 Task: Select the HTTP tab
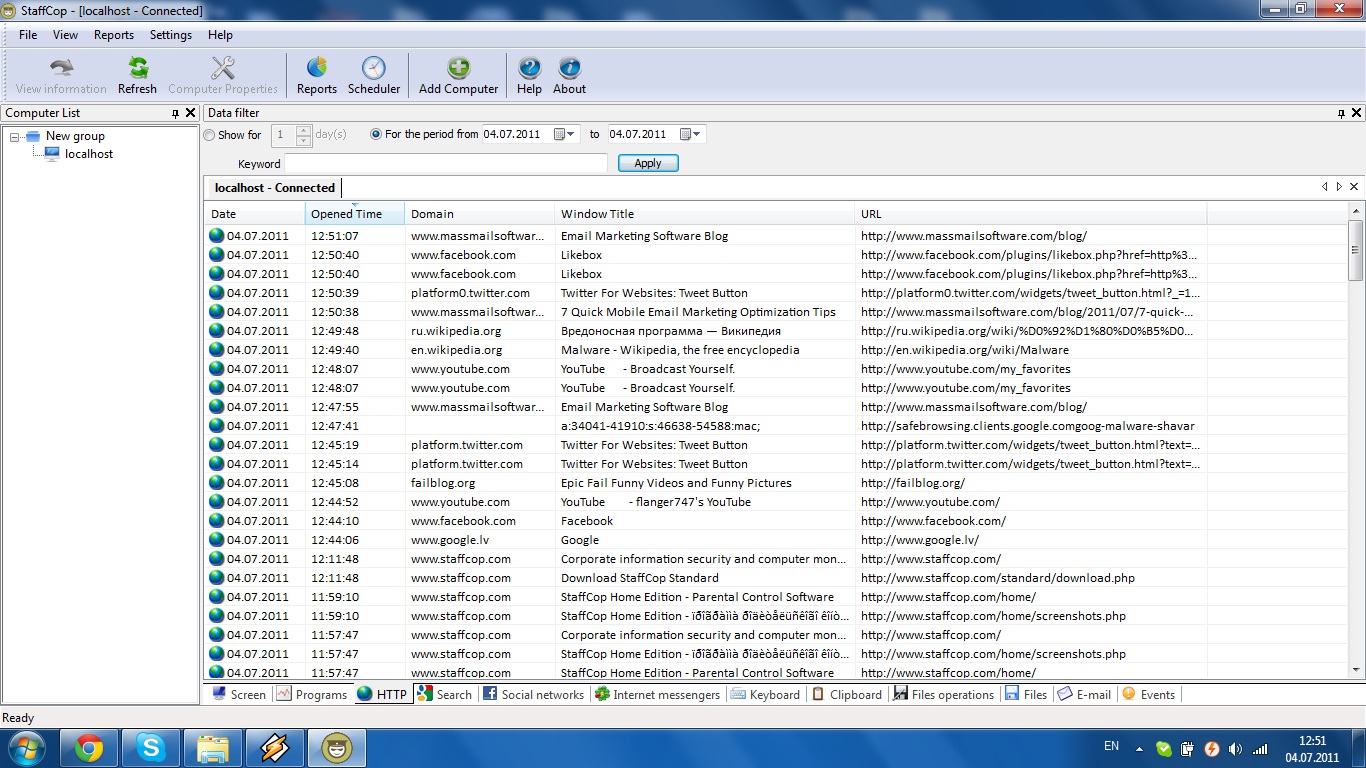coord(382,694)
